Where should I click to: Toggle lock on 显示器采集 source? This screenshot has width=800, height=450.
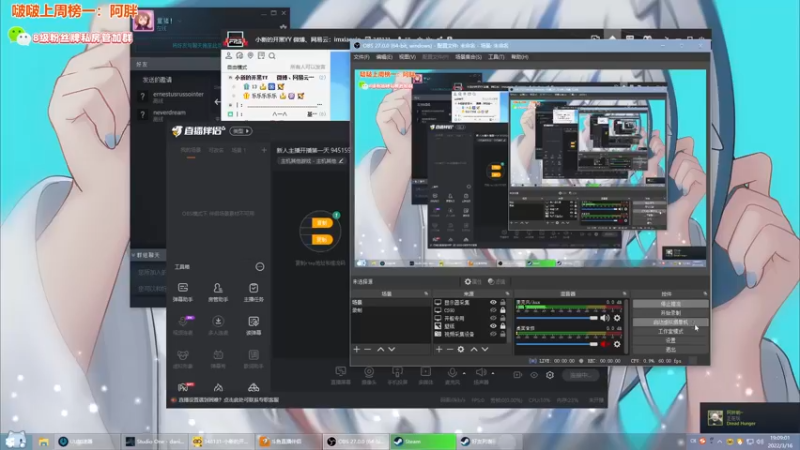pos(503,303)
